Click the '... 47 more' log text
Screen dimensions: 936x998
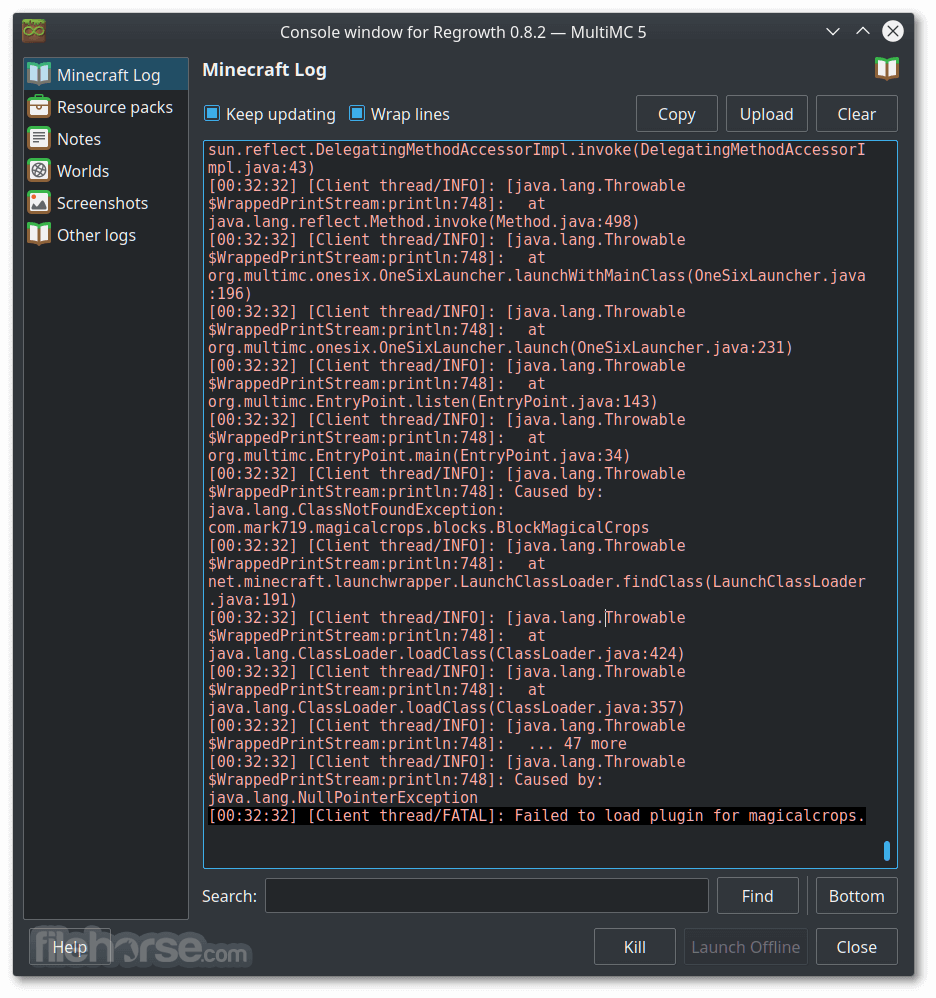[577, 743]
